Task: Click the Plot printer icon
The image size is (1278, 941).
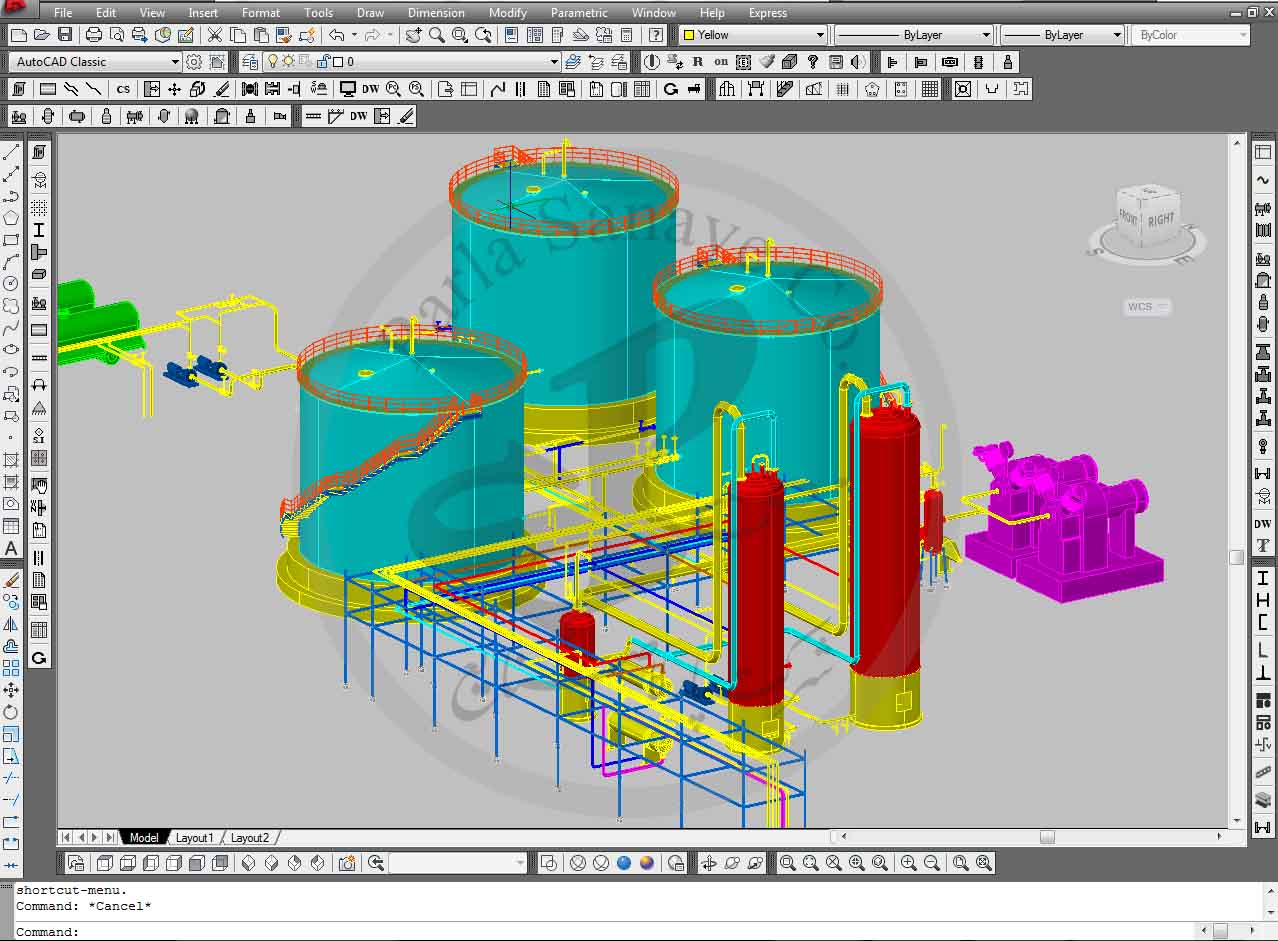Action: pos(94,35)
